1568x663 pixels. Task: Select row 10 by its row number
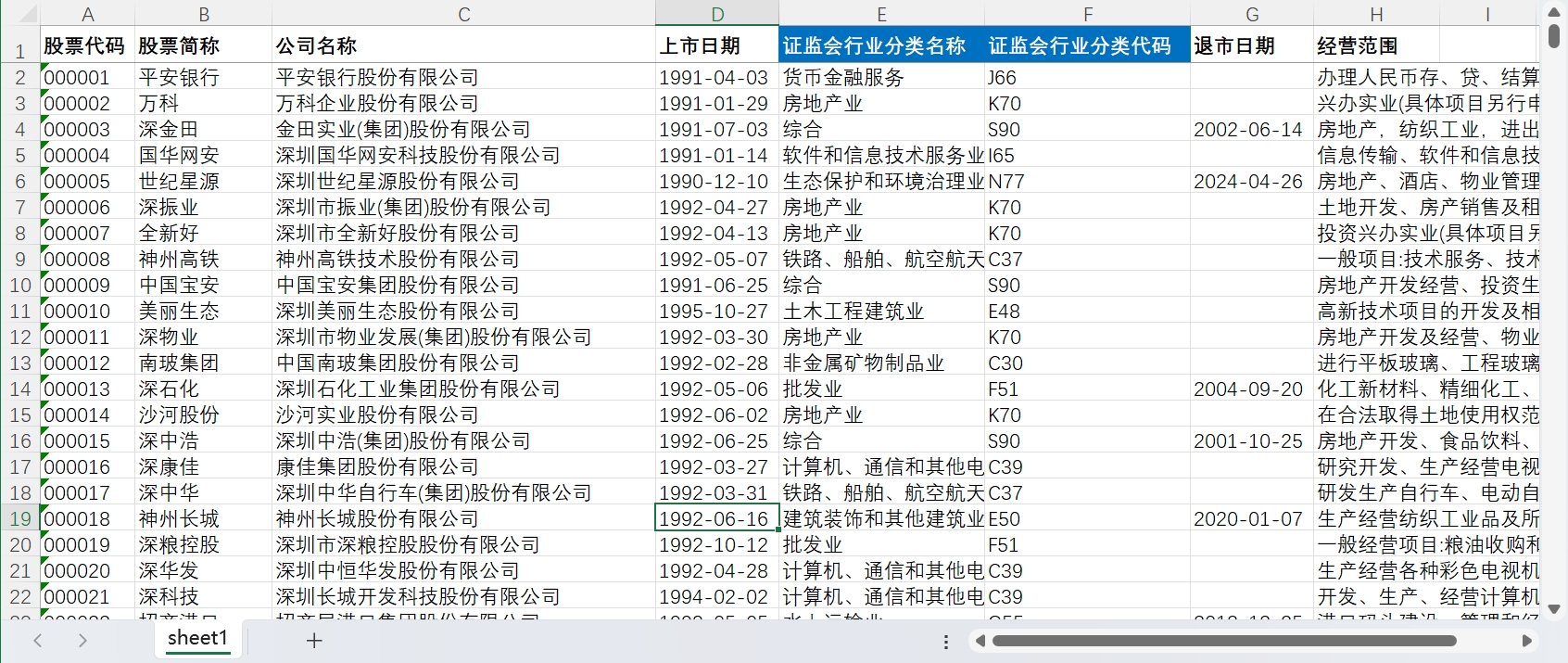[20, 286]
